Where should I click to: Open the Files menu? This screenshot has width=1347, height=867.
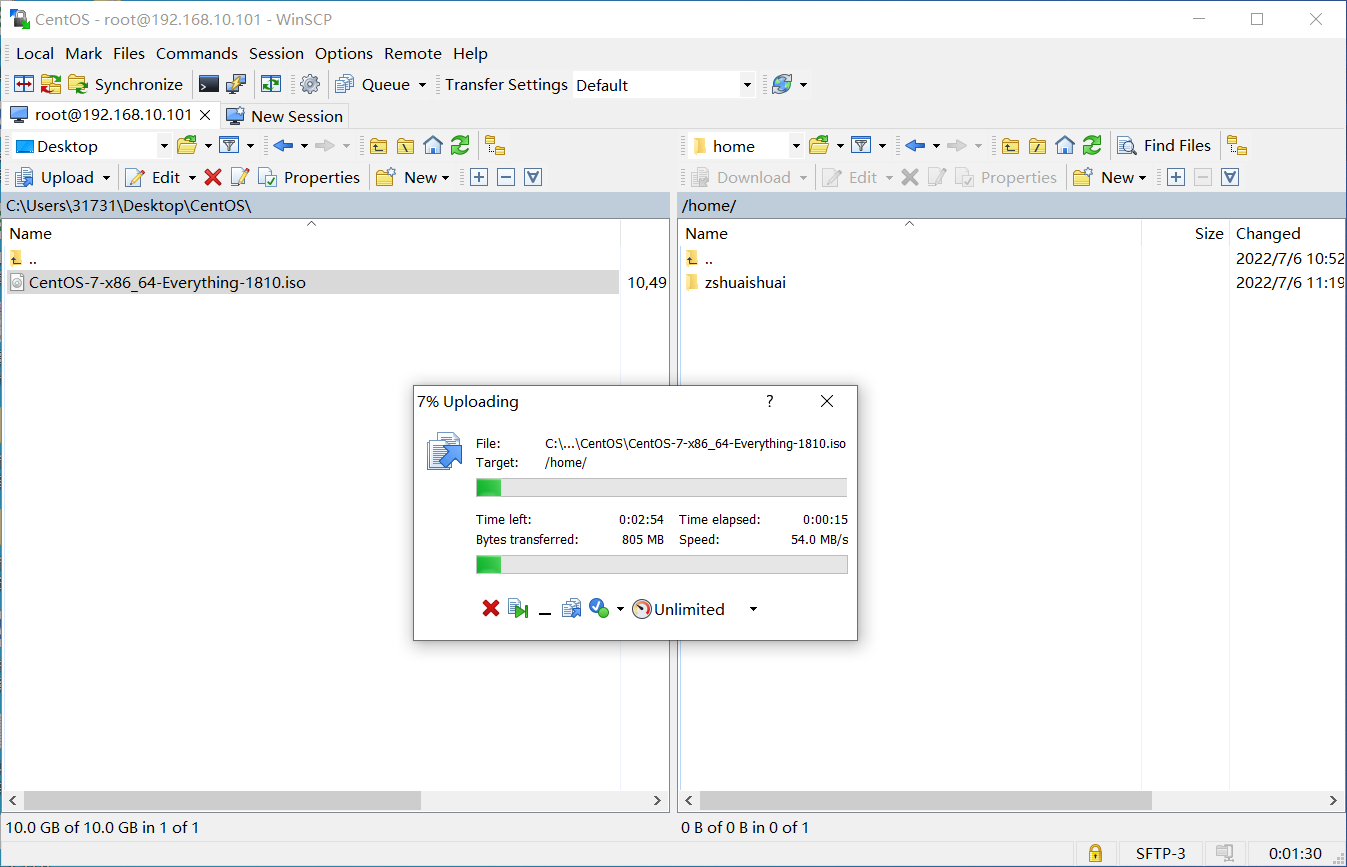coord(129,53)
